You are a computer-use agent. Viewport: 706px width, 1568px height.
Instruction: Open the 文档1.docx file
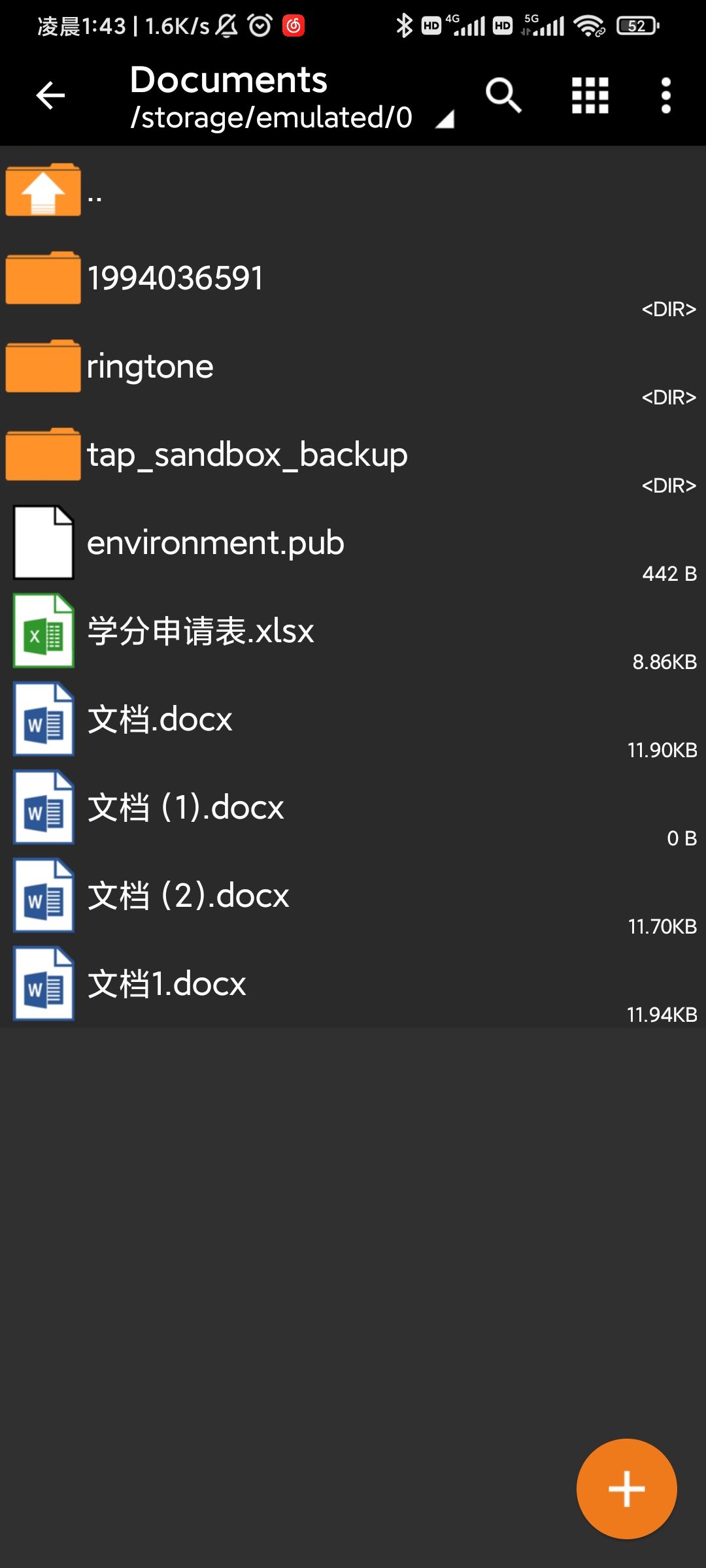167,984
